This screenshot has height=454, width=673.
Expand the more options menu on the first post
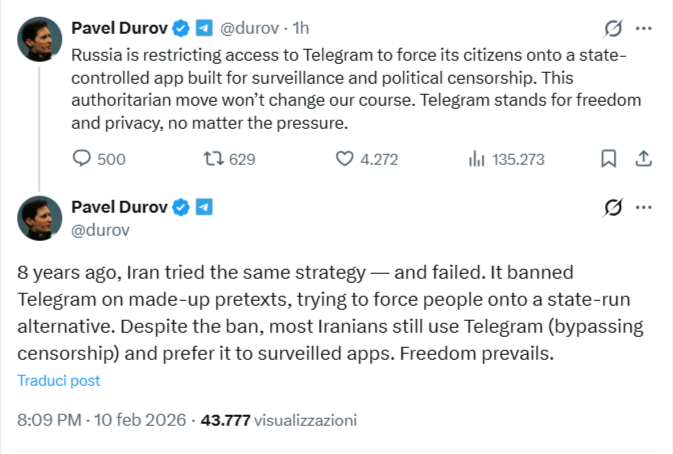[x=645, y=28]
